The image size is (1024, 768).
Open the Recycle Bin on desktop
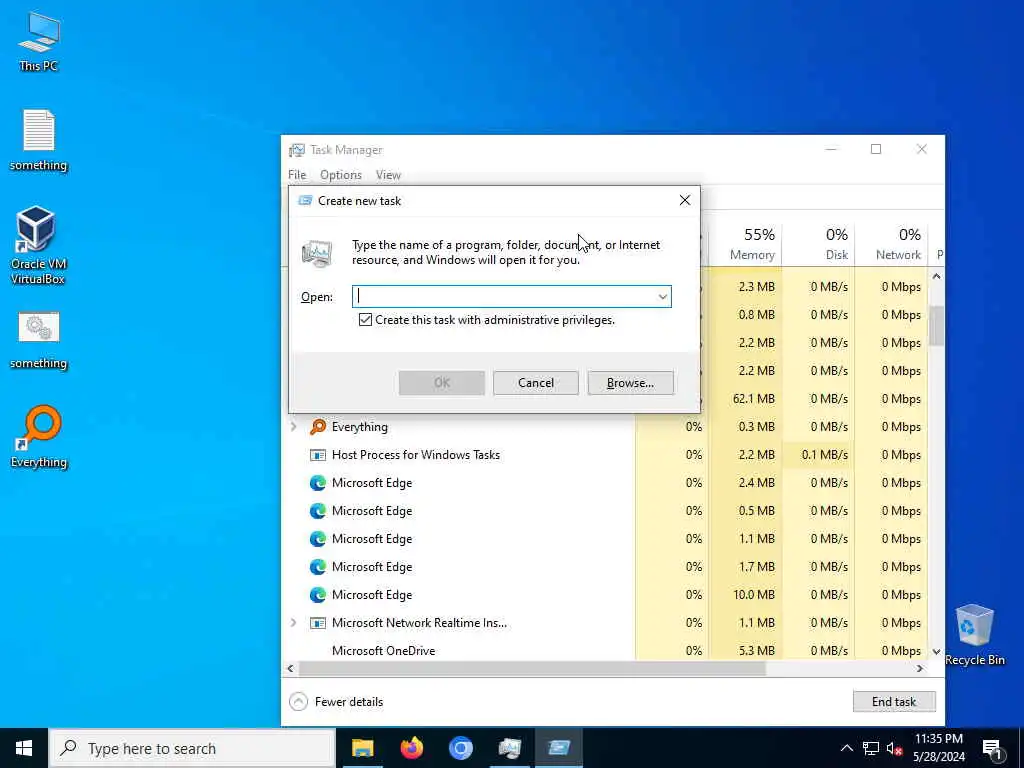(974, 634)
